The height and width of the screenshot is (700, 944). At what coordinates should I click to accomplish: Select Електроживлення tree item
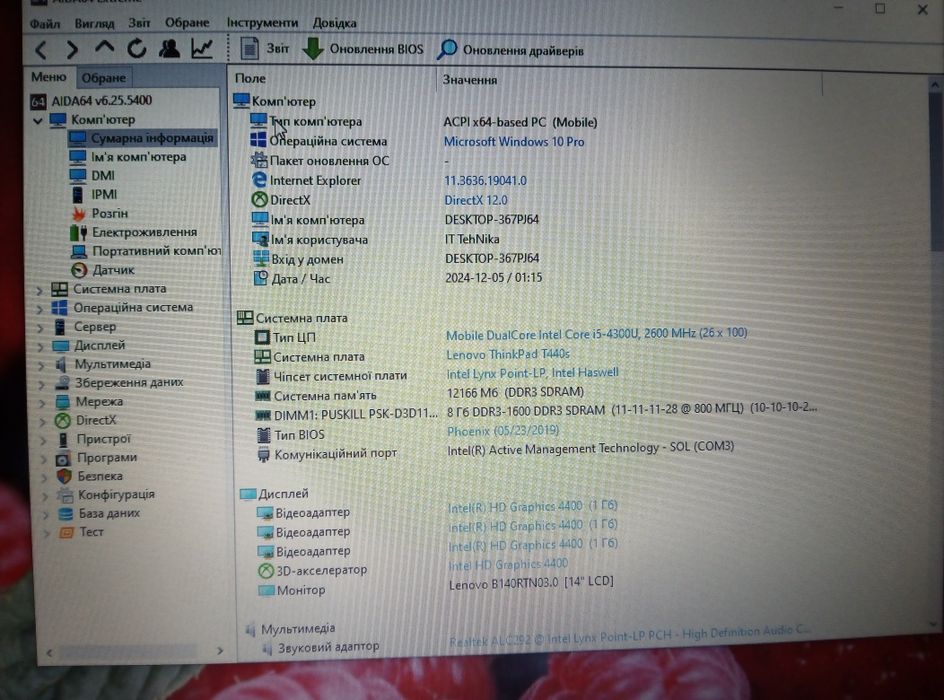coord(134,232)
